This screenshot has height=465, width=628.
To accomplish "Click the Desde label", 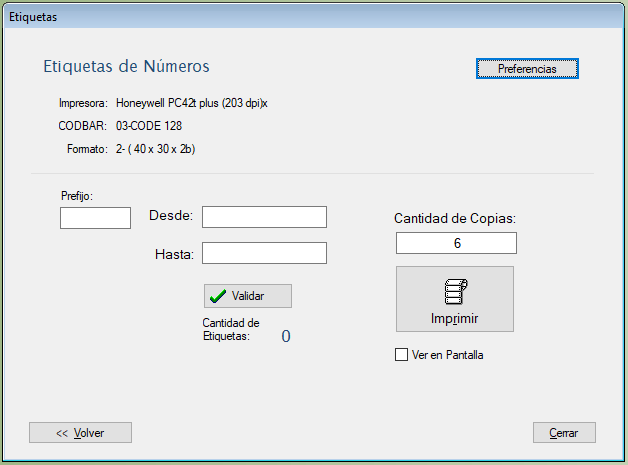I will (x=170, y=216).
